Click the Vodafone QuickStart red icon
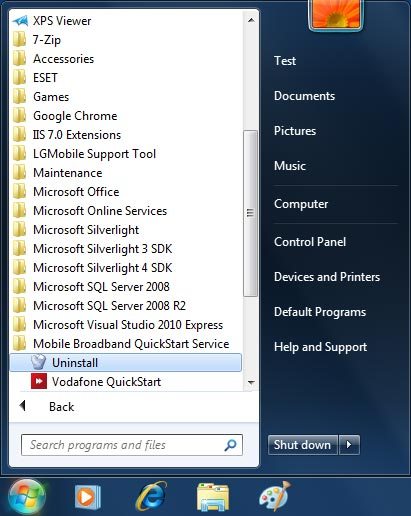Viewport: 411px width, 516px height. pyautogui.click(x=39, y=381)
